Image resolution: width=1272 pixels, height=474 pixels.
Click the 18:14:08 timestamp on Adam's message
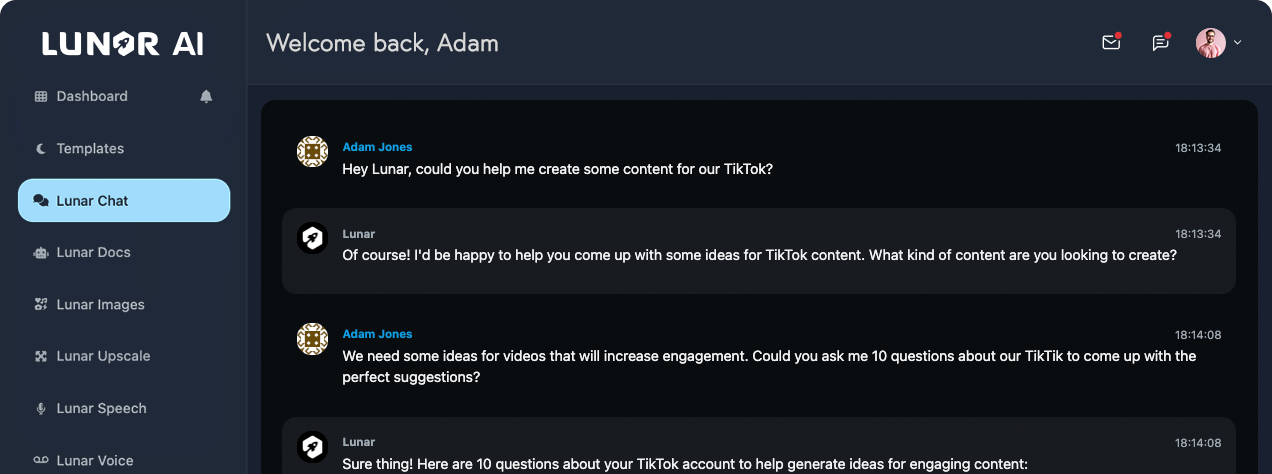(1198, 335)
